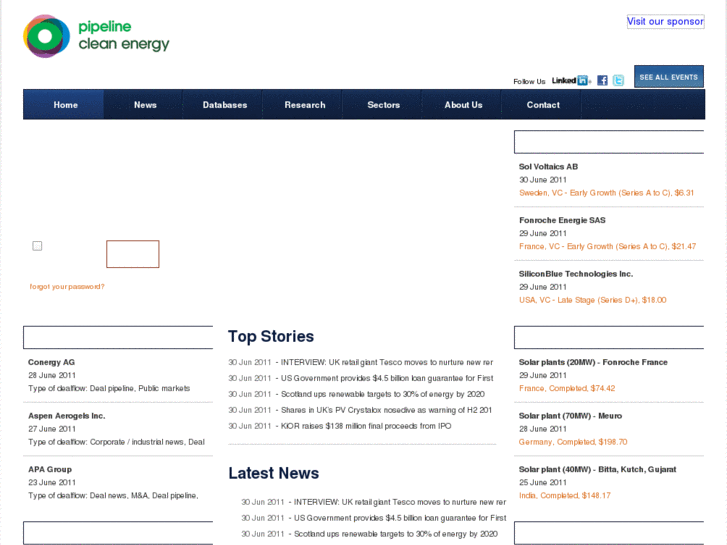The image size is (727, 545).
Task: Click Type of dealflow text under Conergy AG
Action: tap(109, 388)
